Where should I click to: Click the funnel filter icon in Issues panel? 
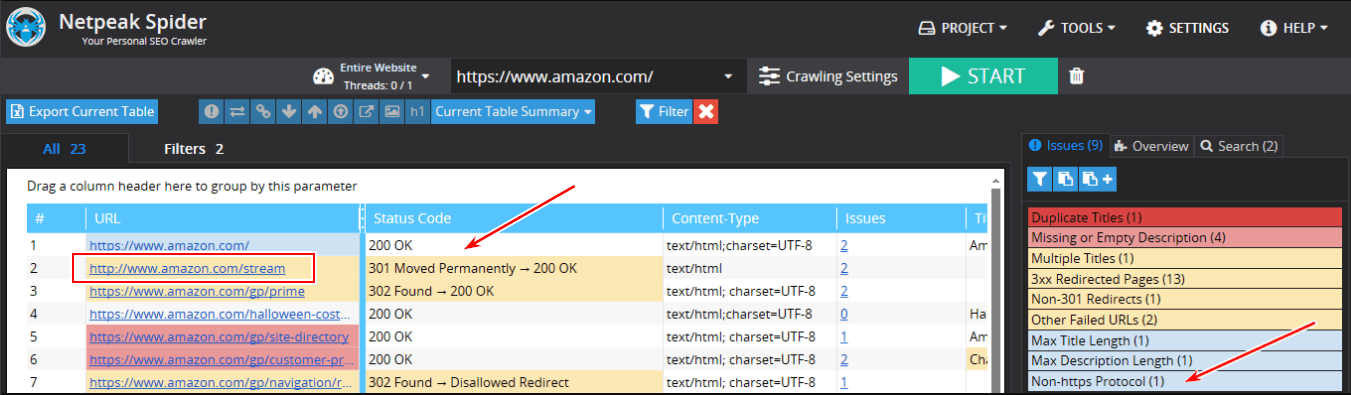pyautogui.click(x=1040, y=179)
